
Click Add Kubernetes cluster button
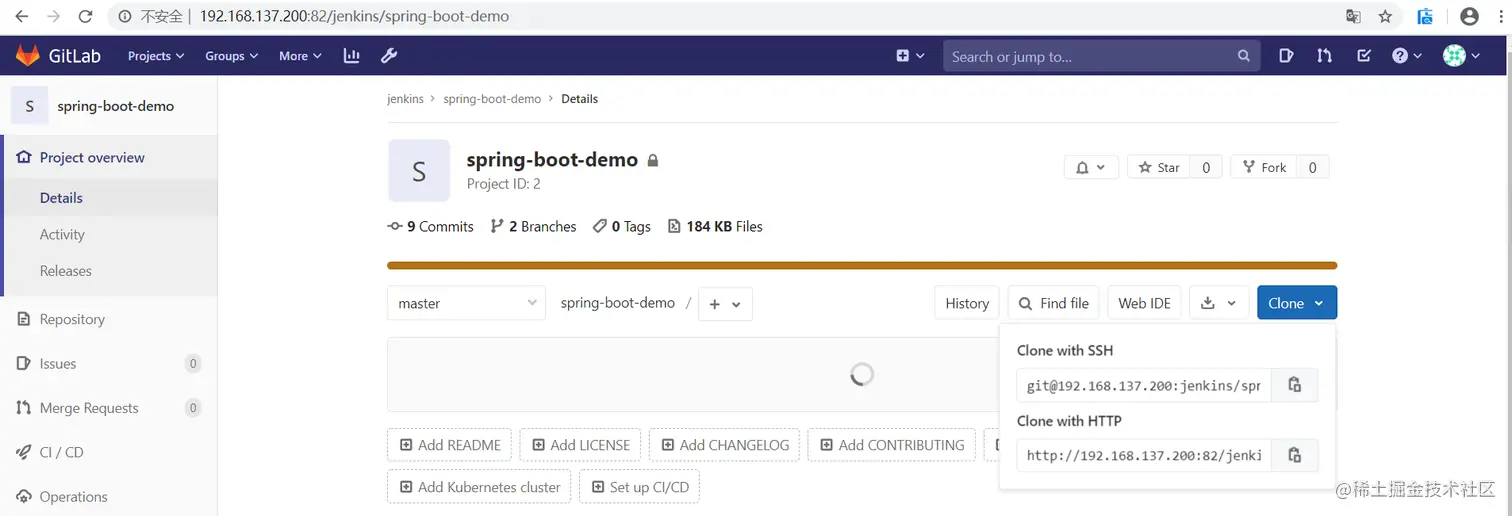pos(479,487)
